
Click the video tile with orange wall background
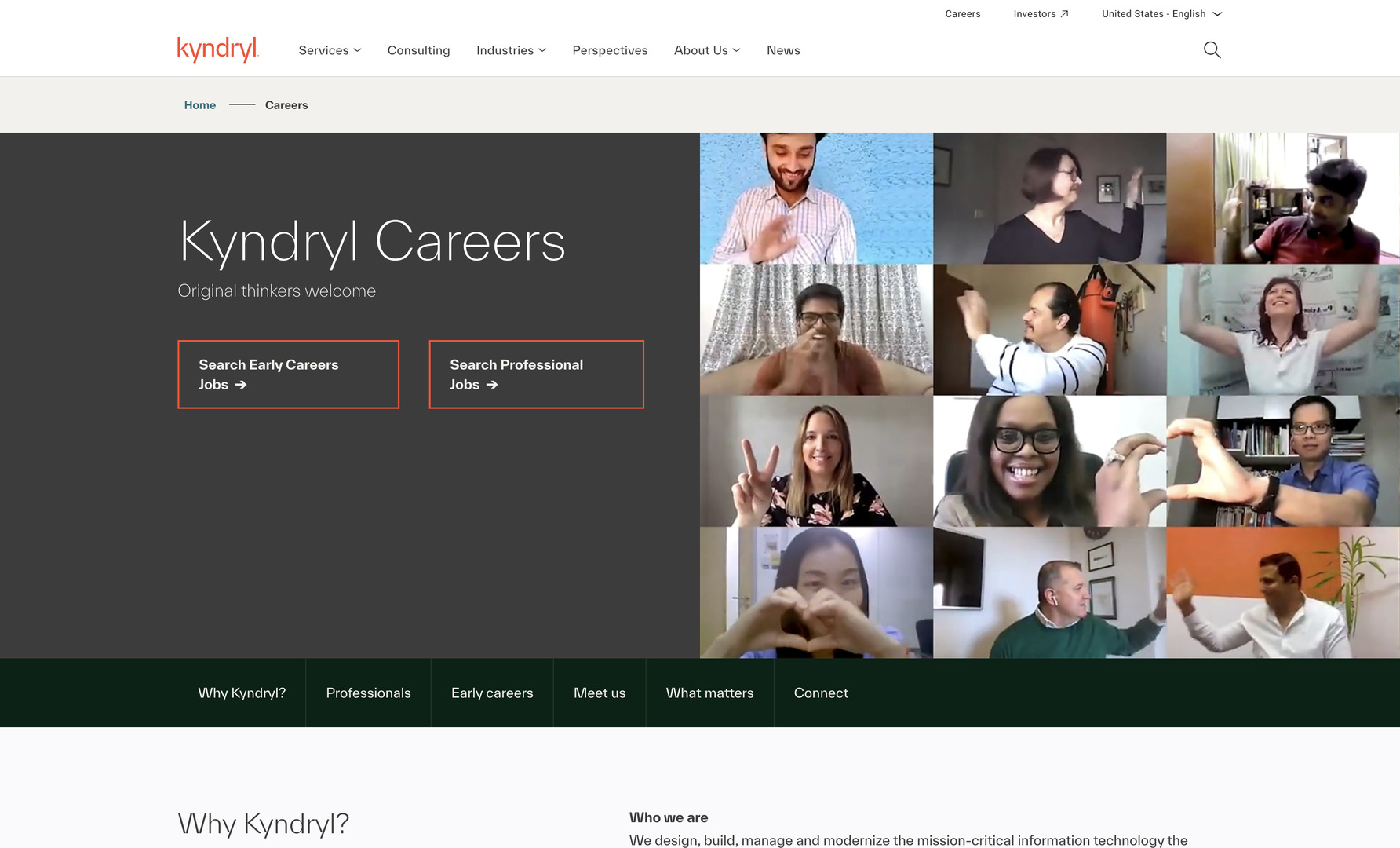coord(1283,593)
